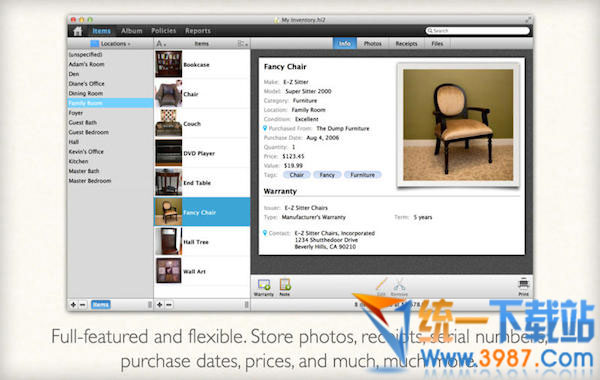Viewport: 600px width, 380px height.
Task: Add a Warranty with the toolbar icon
Action: (264, 287)
